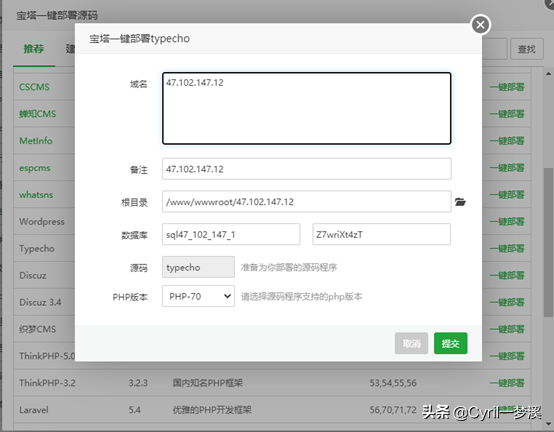Select the Discuz row name
This screenshot has width=554, height=432.
pyautogui.click(x=33, y=275)
